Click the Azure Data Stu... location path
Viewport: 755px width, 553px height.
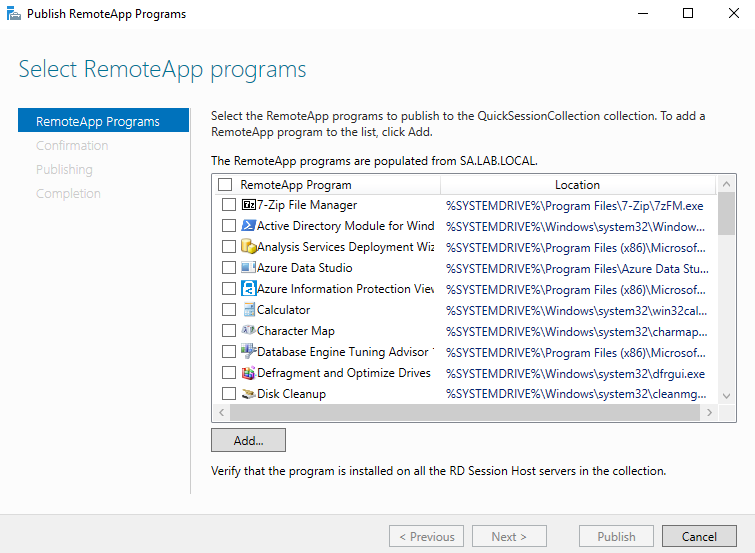coord(577,268)
